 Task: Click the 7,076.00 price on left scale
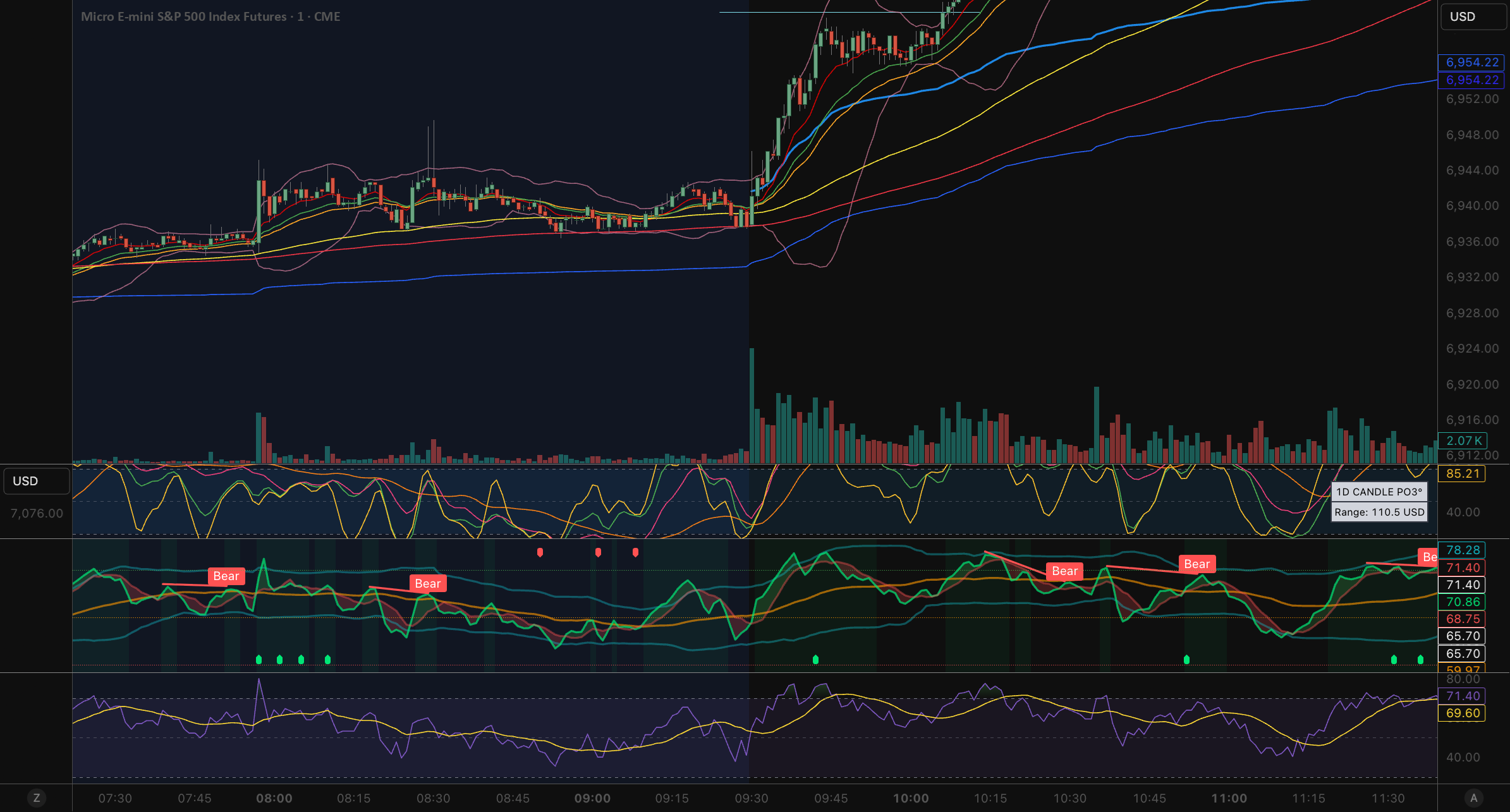click(x=37, y=514)
